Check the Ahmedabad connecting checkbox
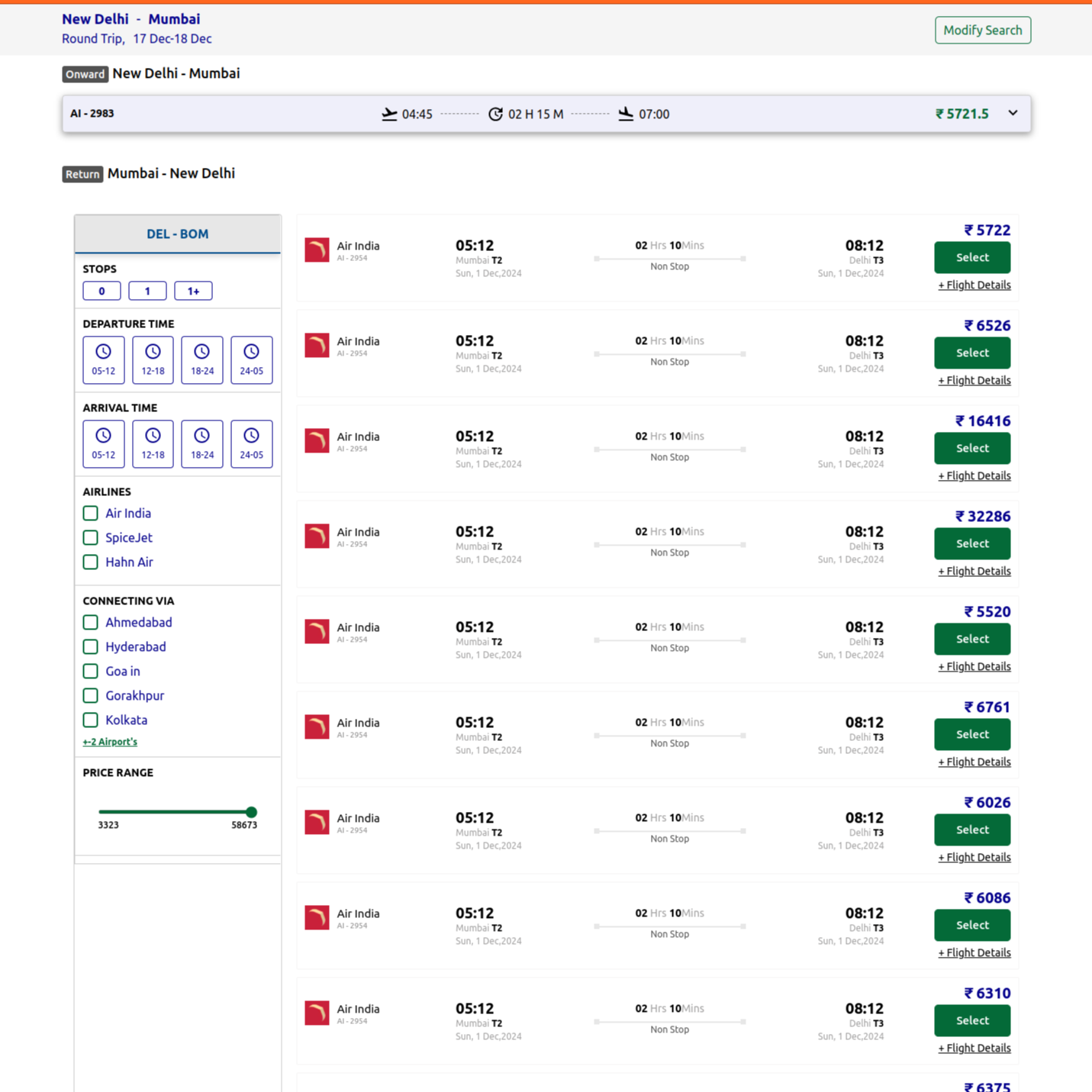The image size is (1092, 1092). 91,623
